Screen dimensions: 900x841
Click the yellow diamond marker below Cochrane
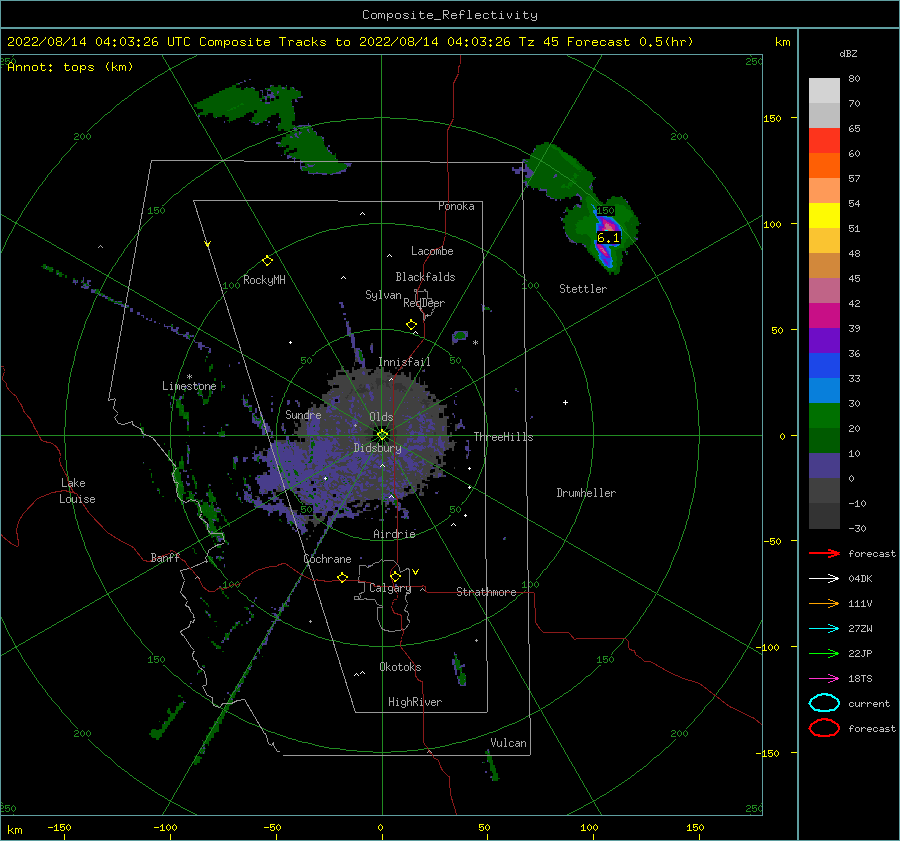tap(343, 578)
